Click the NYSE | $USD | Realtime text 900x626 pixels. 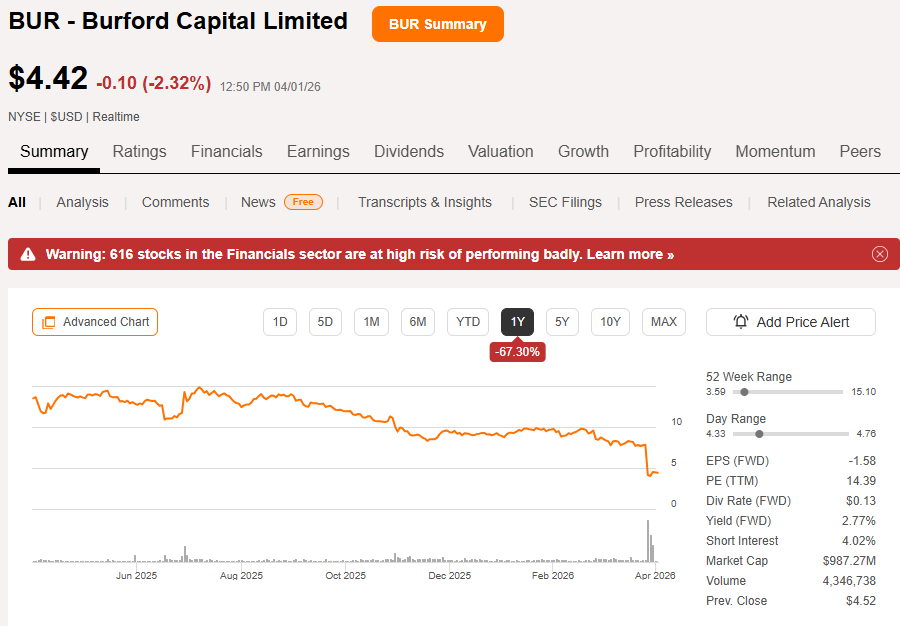coord(73,117)
